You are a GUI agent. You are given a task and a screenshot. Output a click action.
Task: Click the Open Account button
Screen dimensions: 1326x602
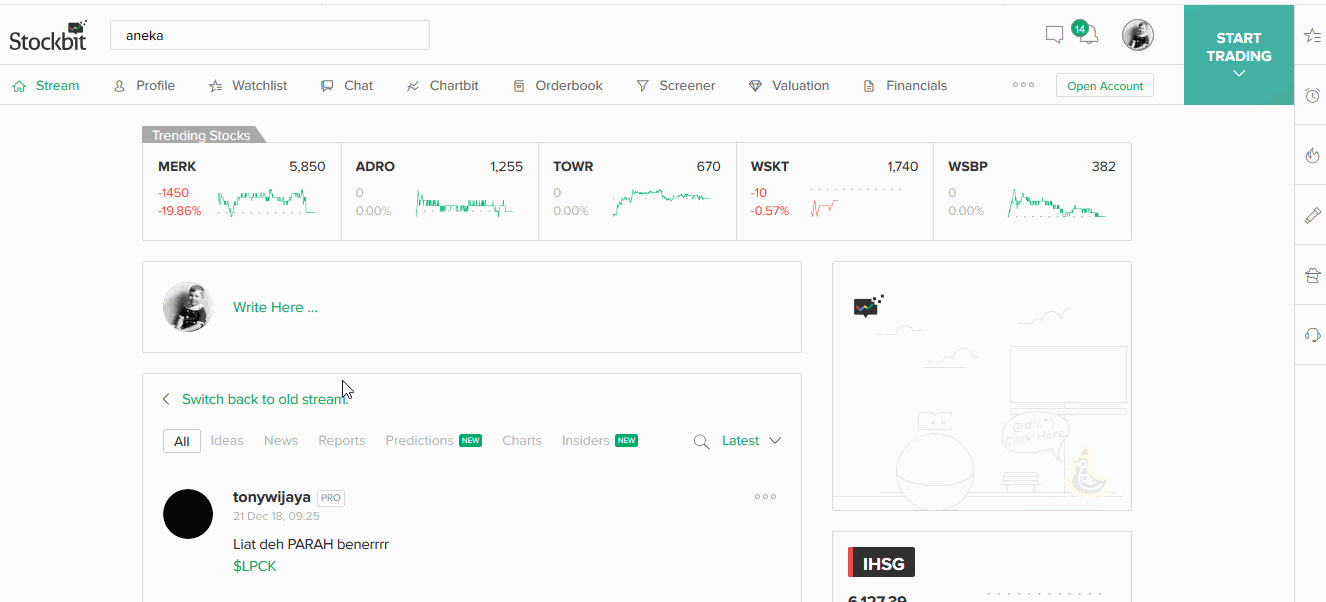tap(1105, 86)
